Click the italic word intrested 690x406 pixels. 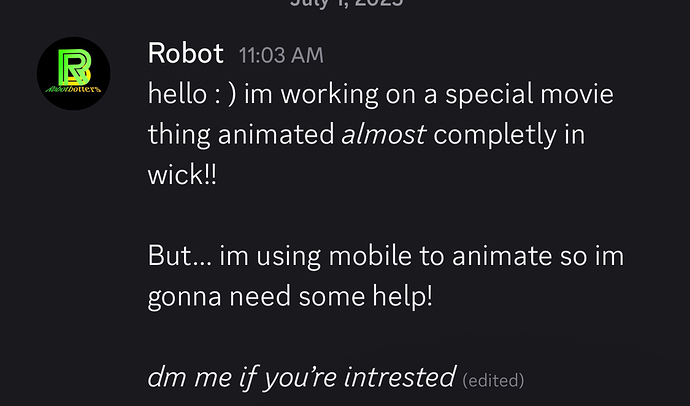pos(400,377)
